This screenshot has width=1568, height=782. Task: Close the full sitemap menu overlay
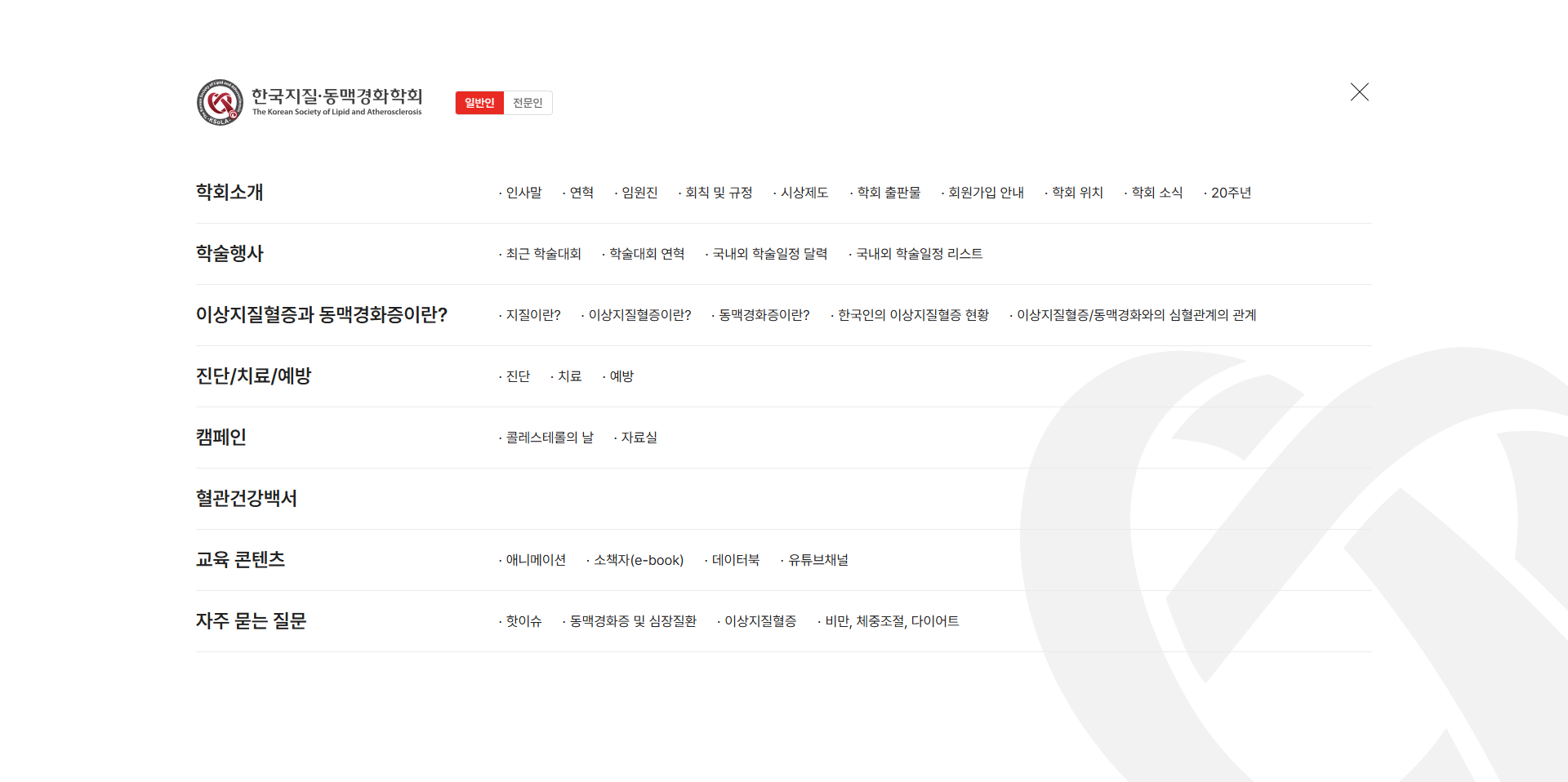[1359, 92]
